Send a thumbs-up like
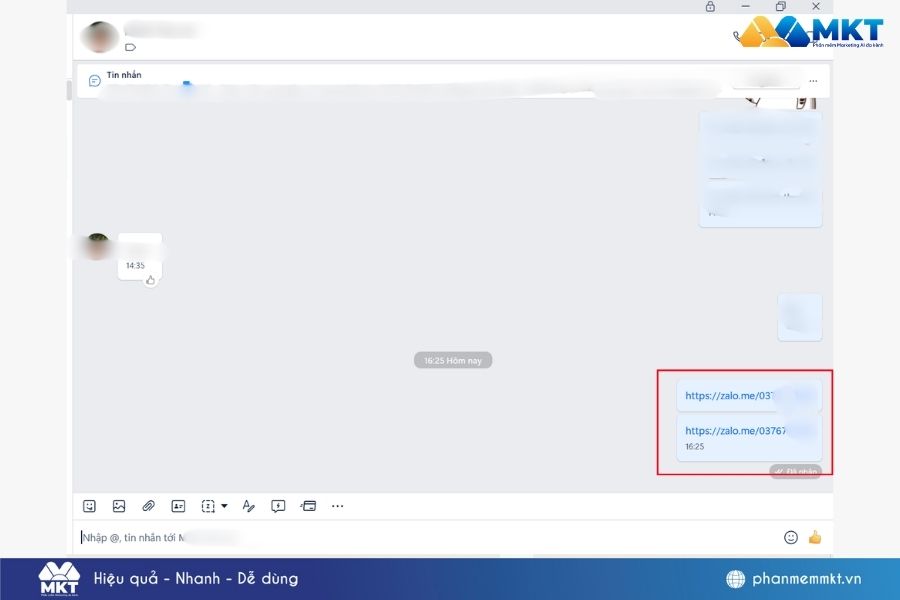 click(x=815, y=537)
